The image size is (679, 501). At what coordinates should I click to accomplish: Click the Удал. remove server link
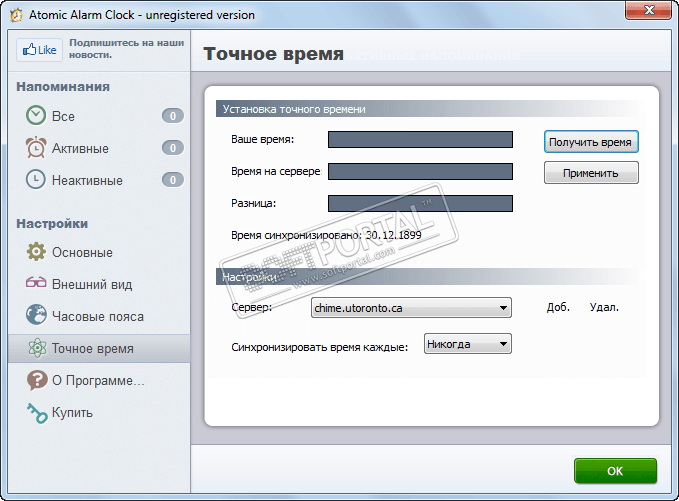[604, 307]
